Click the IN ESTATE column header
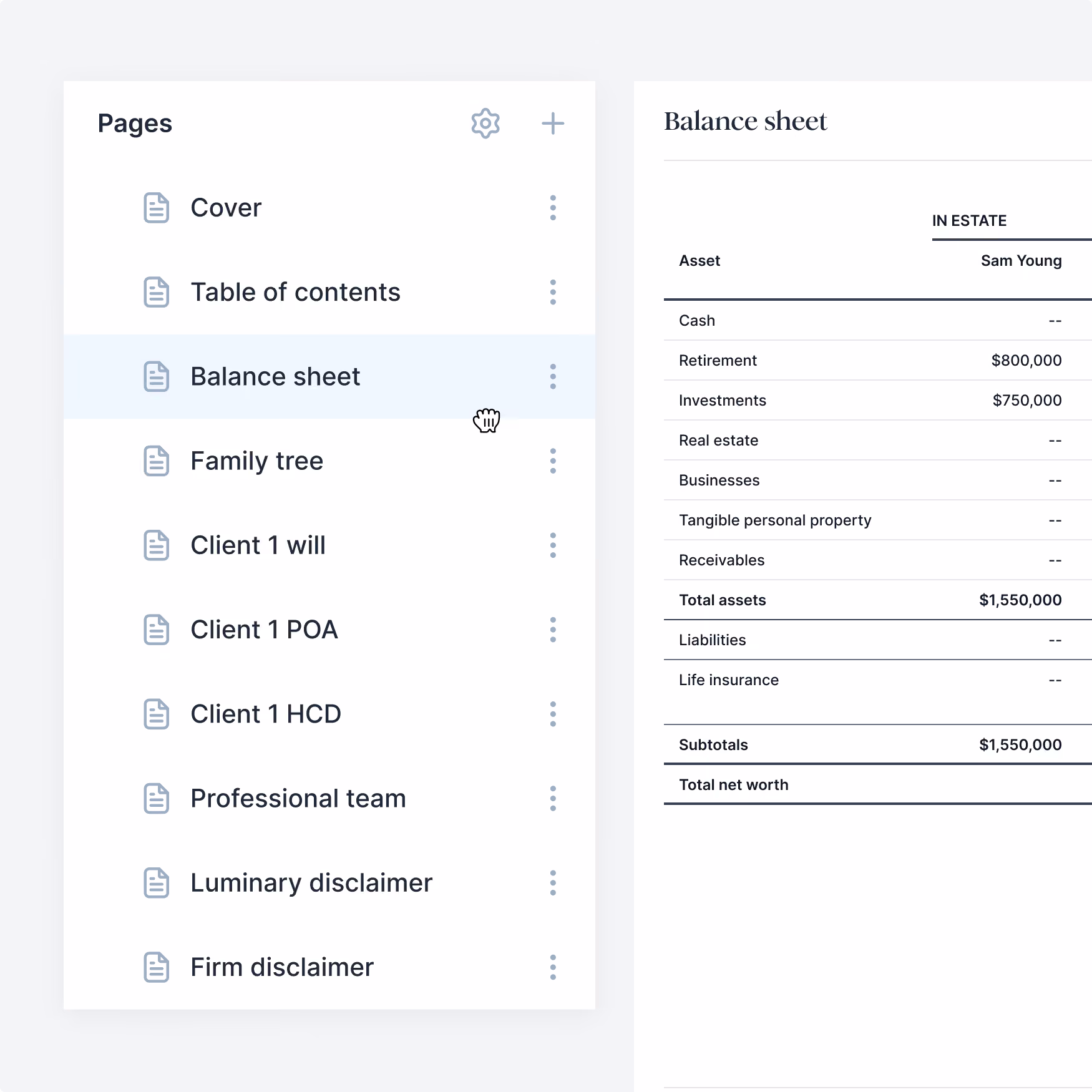Screen dimensions: 1092x1092 coord(969,221)
